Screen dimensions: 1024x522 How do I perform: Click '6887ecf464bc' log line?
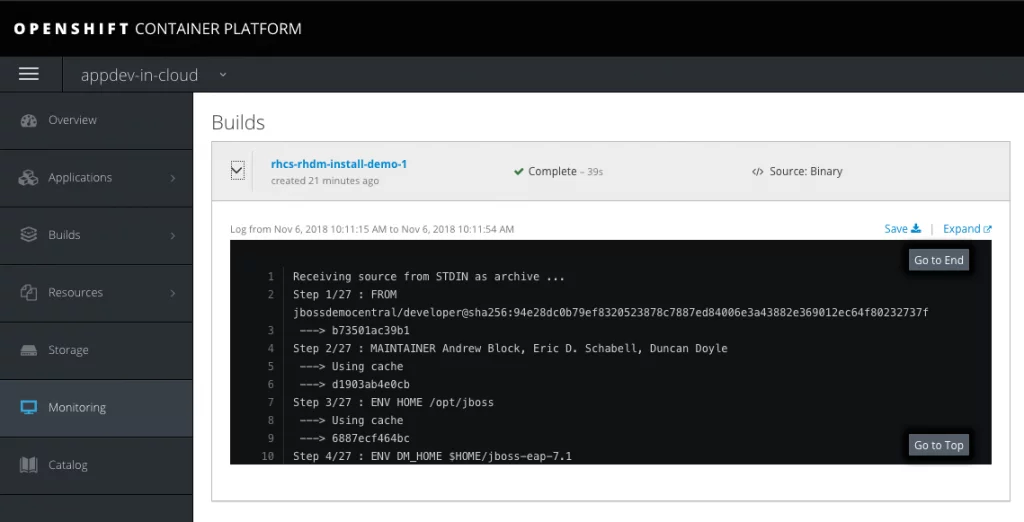[355, 438]
